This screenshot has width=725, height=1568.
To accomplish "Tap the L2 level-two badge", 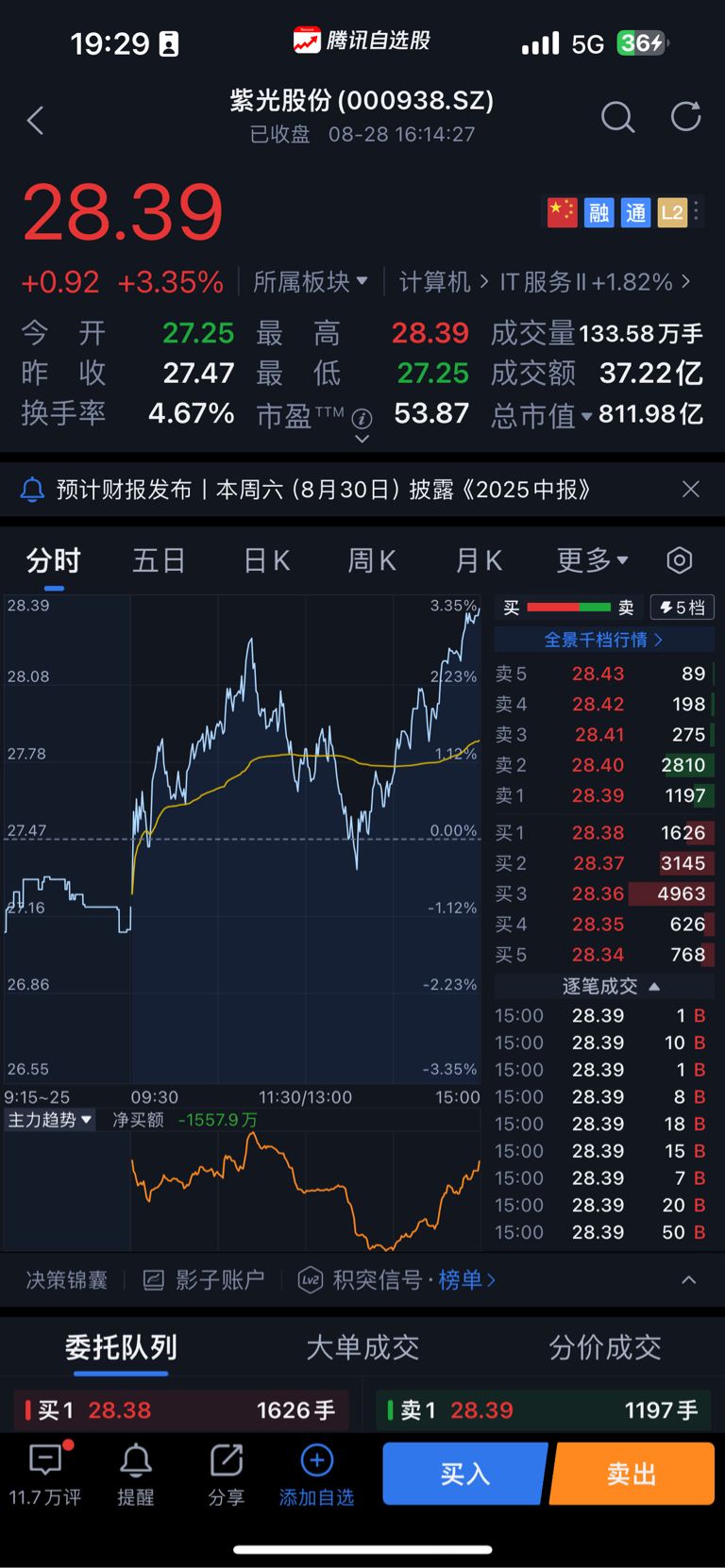I will [672, 212].
